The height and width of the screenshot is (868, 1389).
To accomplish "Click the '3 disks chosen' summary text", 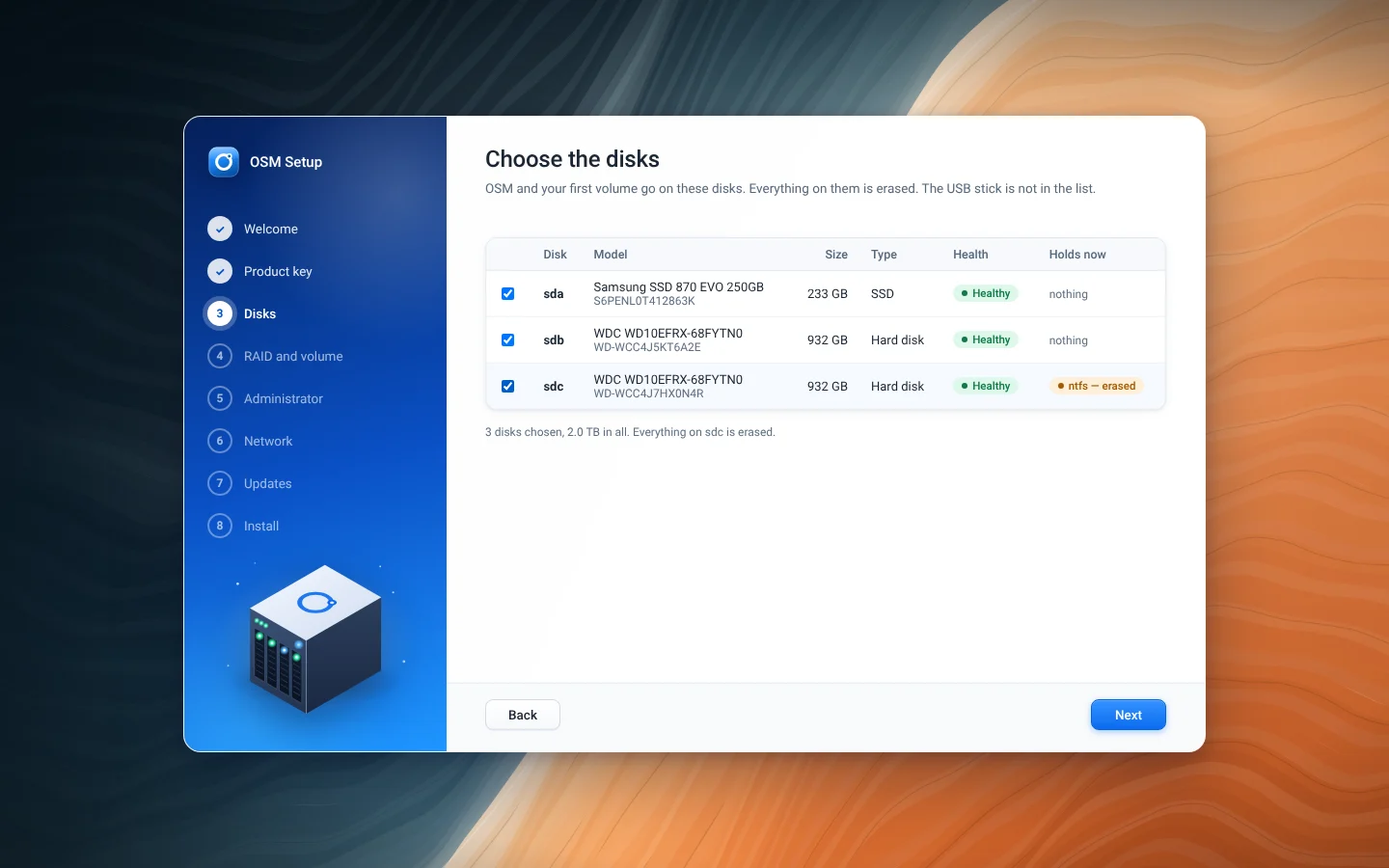I will tap(630, 432).
